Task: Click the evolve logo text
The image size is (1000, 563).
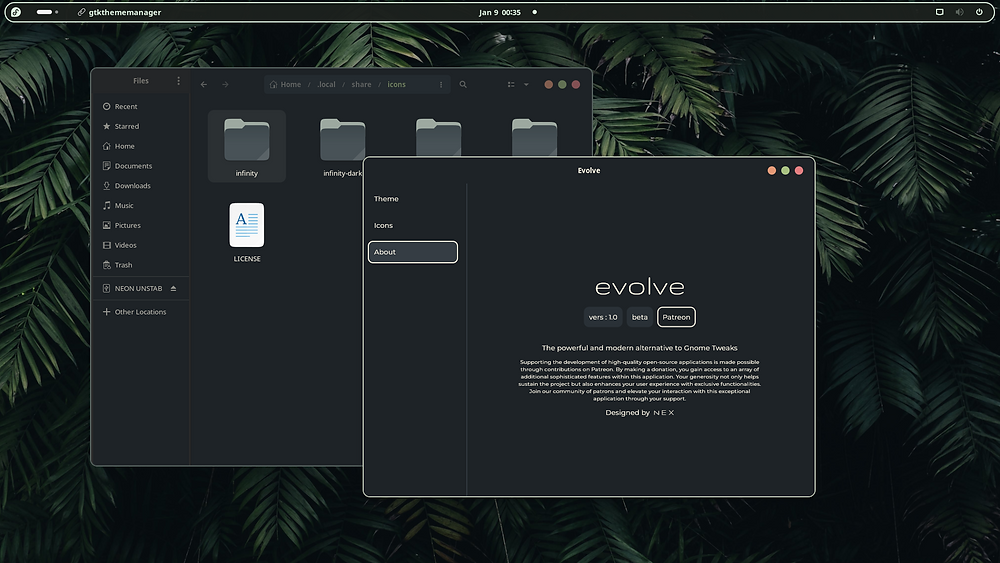Action: point(640,287)
